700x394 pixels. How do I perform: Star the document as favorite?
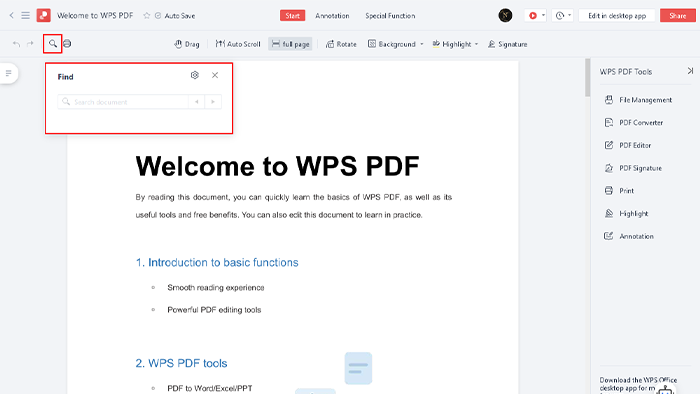[146, 16]
